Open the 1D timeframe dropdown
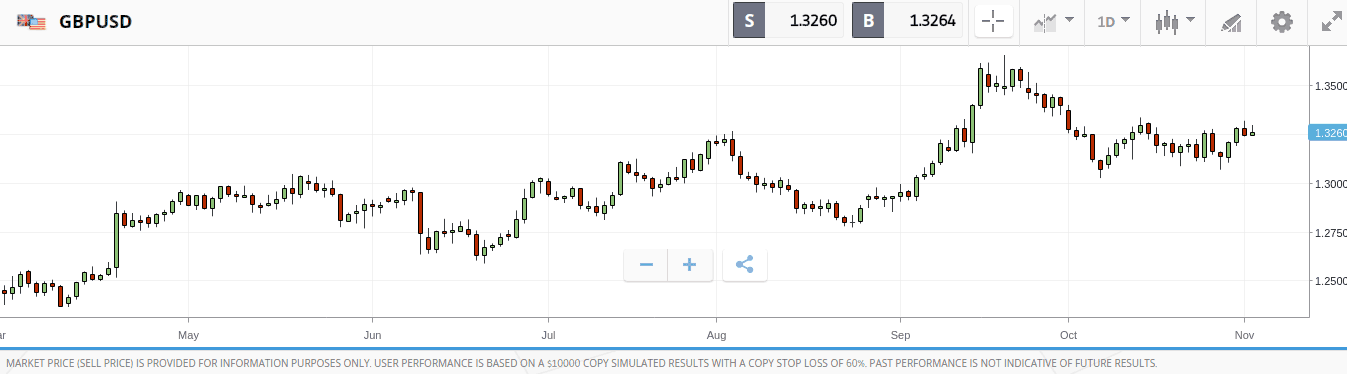1347x374 pixels. [1114, 21]
